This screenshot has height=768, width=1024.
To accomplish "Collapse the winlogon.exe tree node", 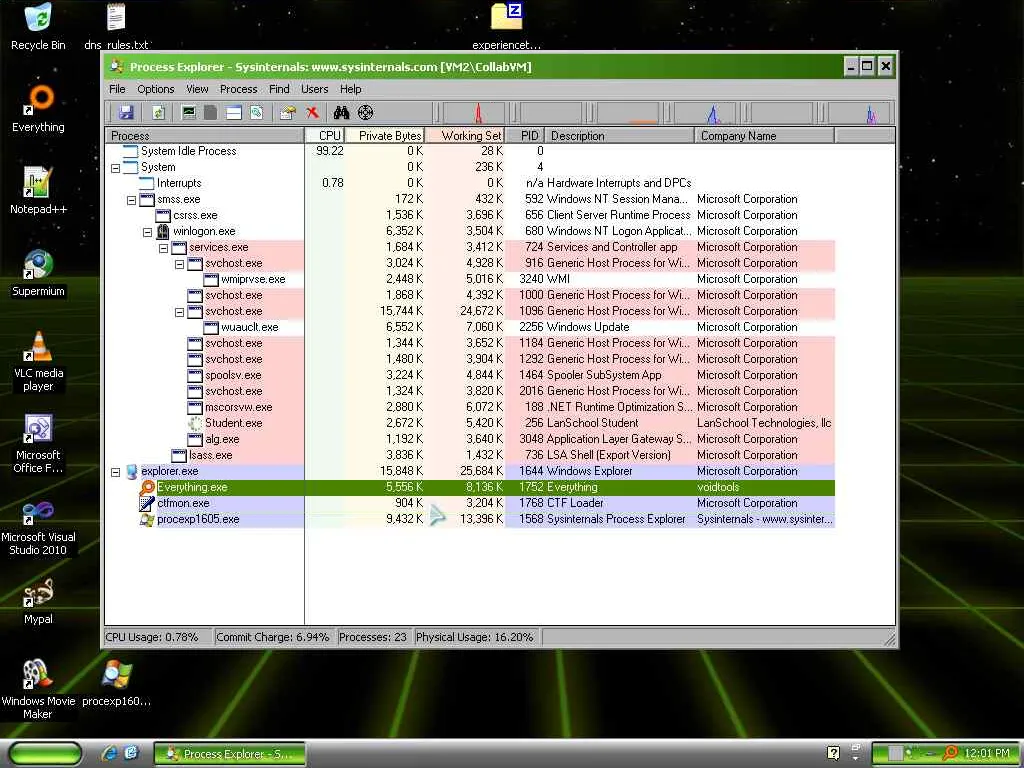I will coord(148,232).
